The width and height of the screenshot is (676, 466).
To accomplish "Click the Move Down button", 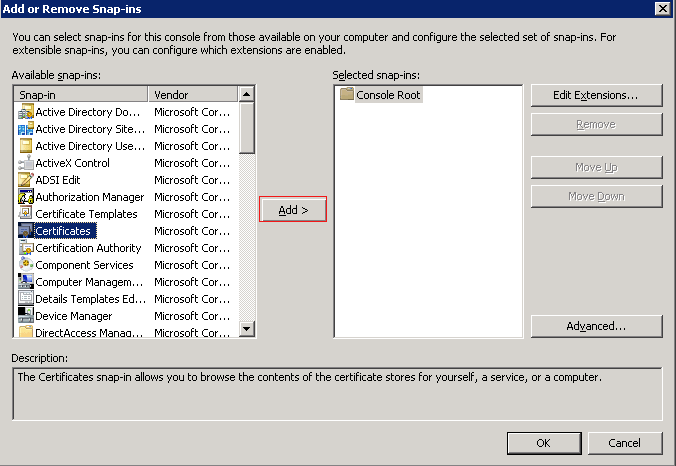I will pyautogui.click(x=597, y=197).
